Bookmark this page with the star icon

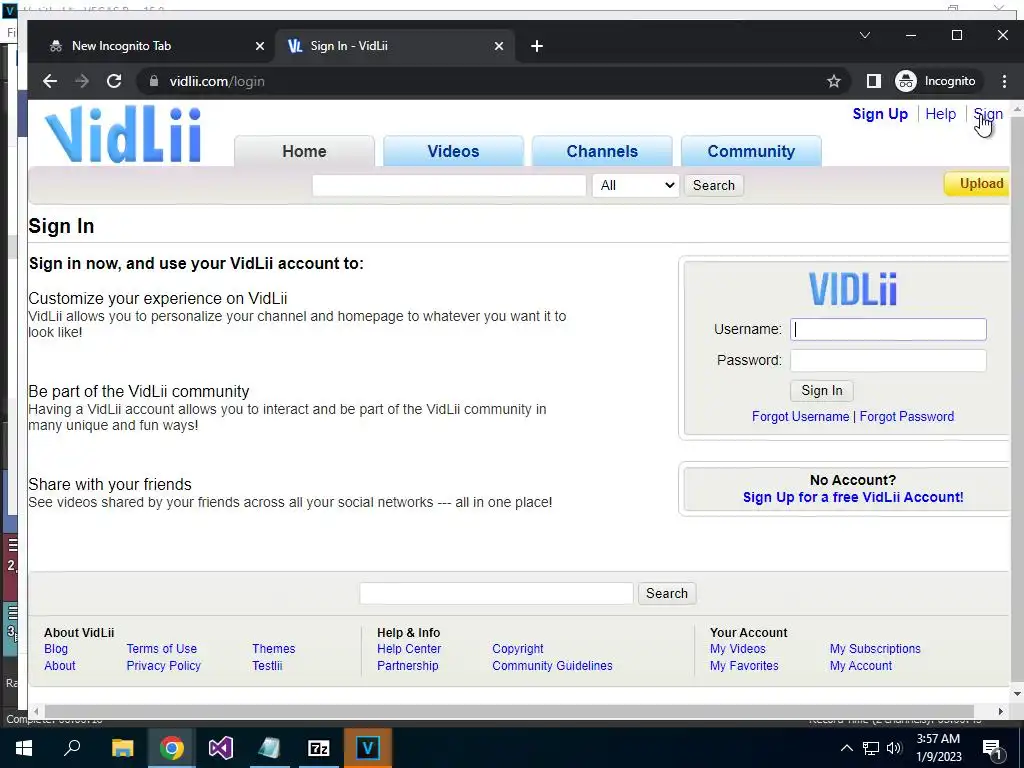pyautogui.click(x=833, y=81)
